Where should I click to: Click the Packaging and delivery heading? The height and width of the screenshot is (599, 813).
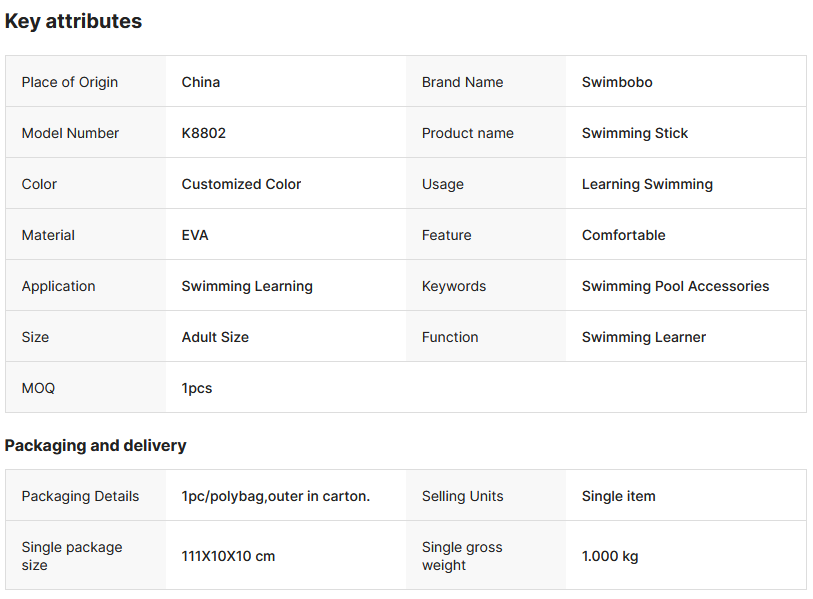(x=96, y=445)
